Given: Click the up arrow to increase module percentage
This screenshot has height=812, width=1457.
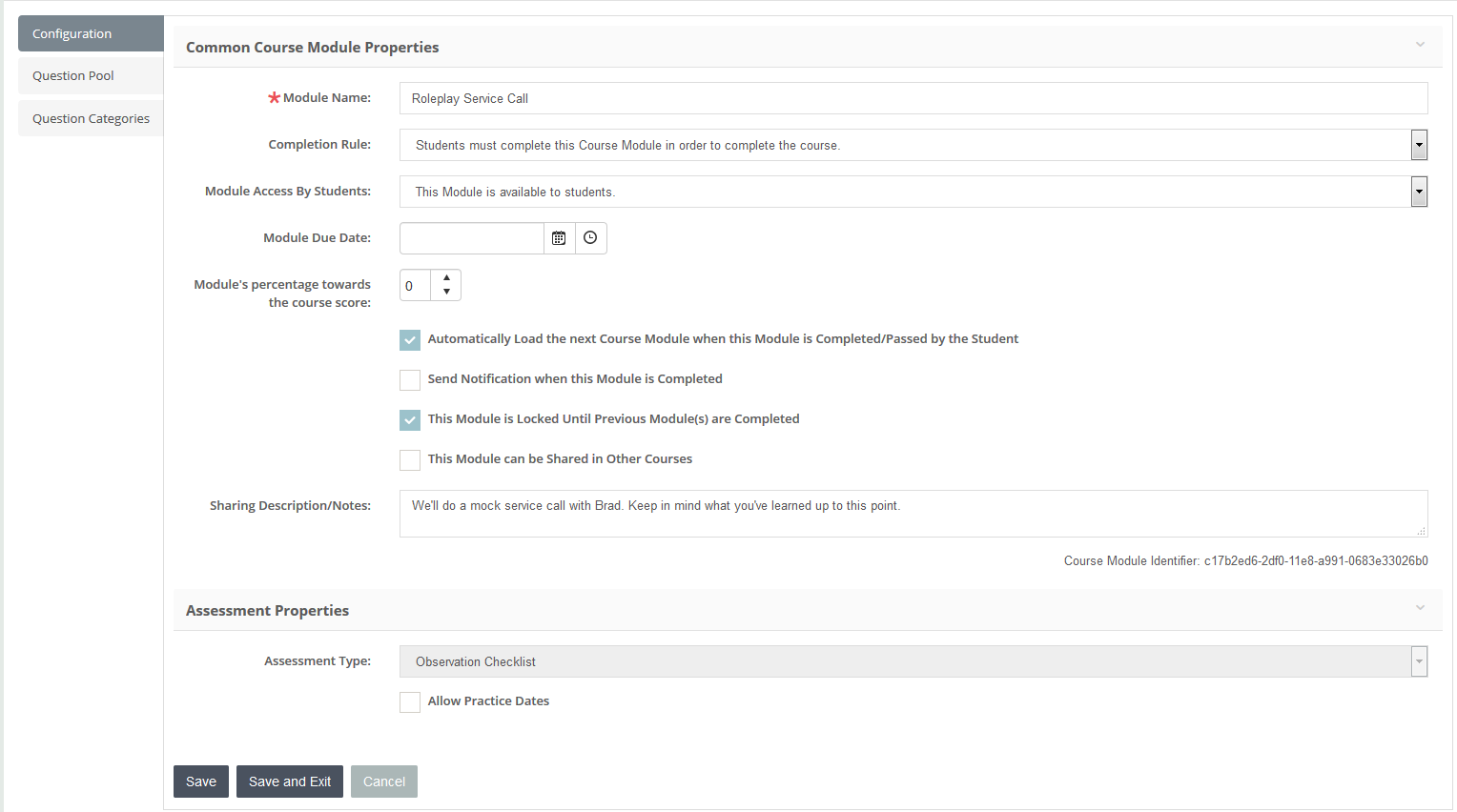Looking at the screenshot, I should [446, 278].
